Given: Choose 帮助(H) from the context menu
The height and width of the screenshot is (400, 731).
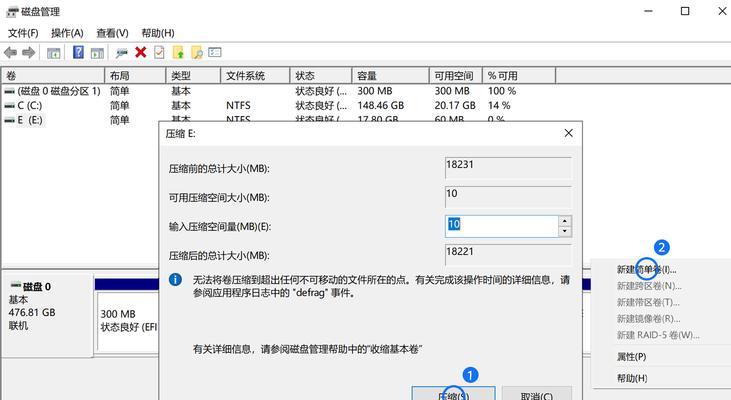Looking at the screenshot, I should click(632, 378).
